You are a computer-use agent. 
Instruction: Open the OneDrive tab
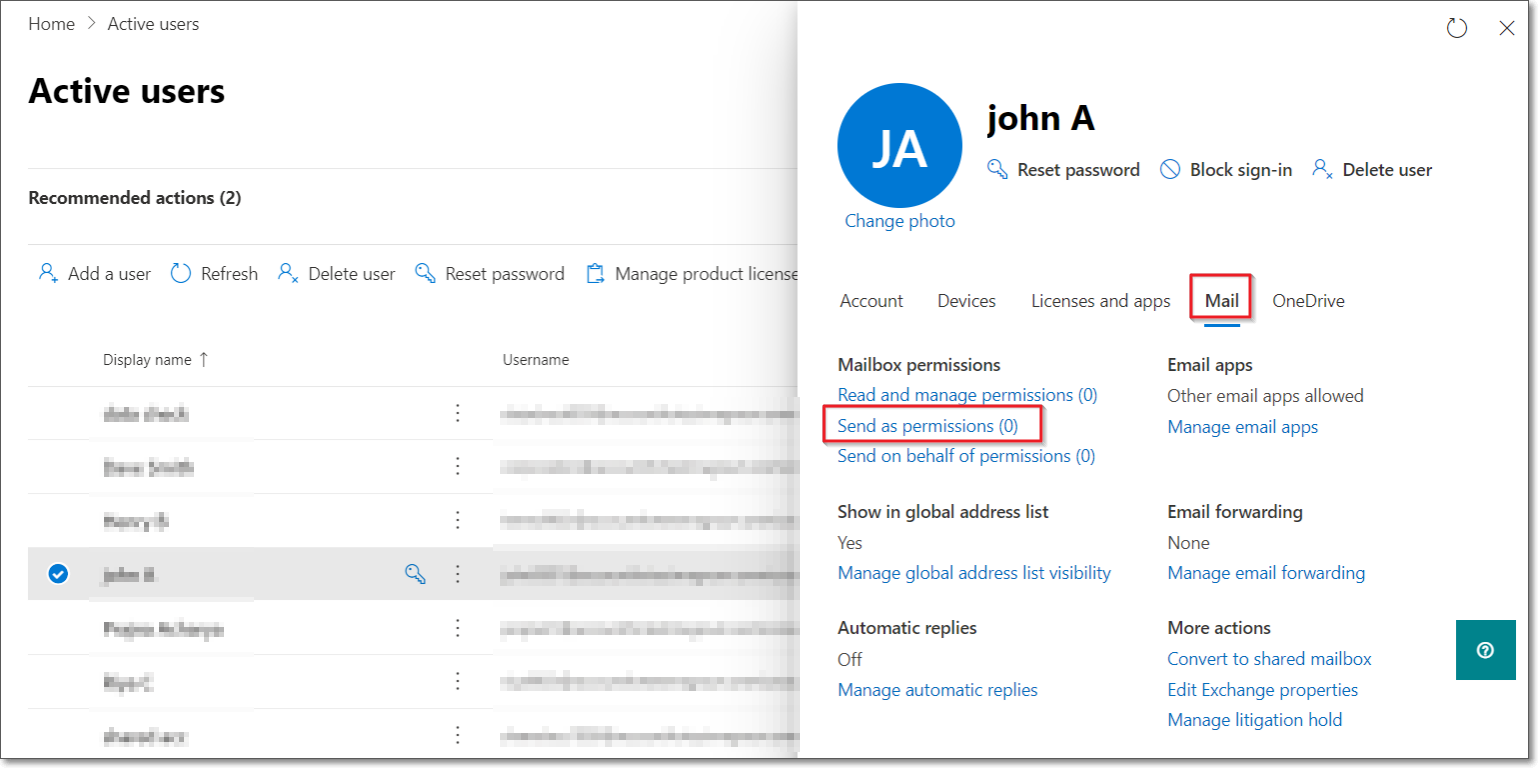tap(1308, 301)
